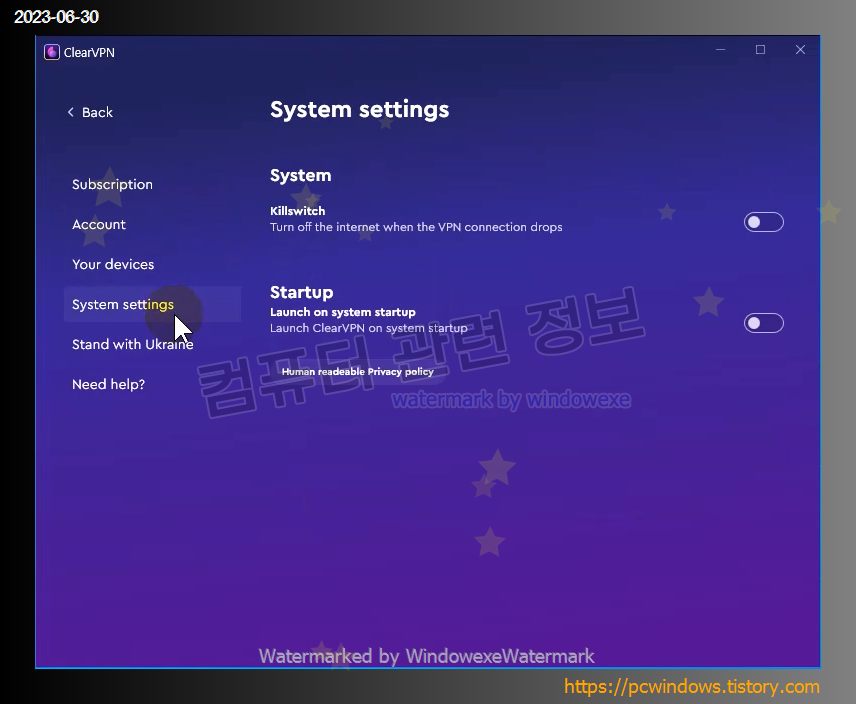The image size is (856, 704).
Task: Click the ClearVPN title text
Action: click(89, 52)
